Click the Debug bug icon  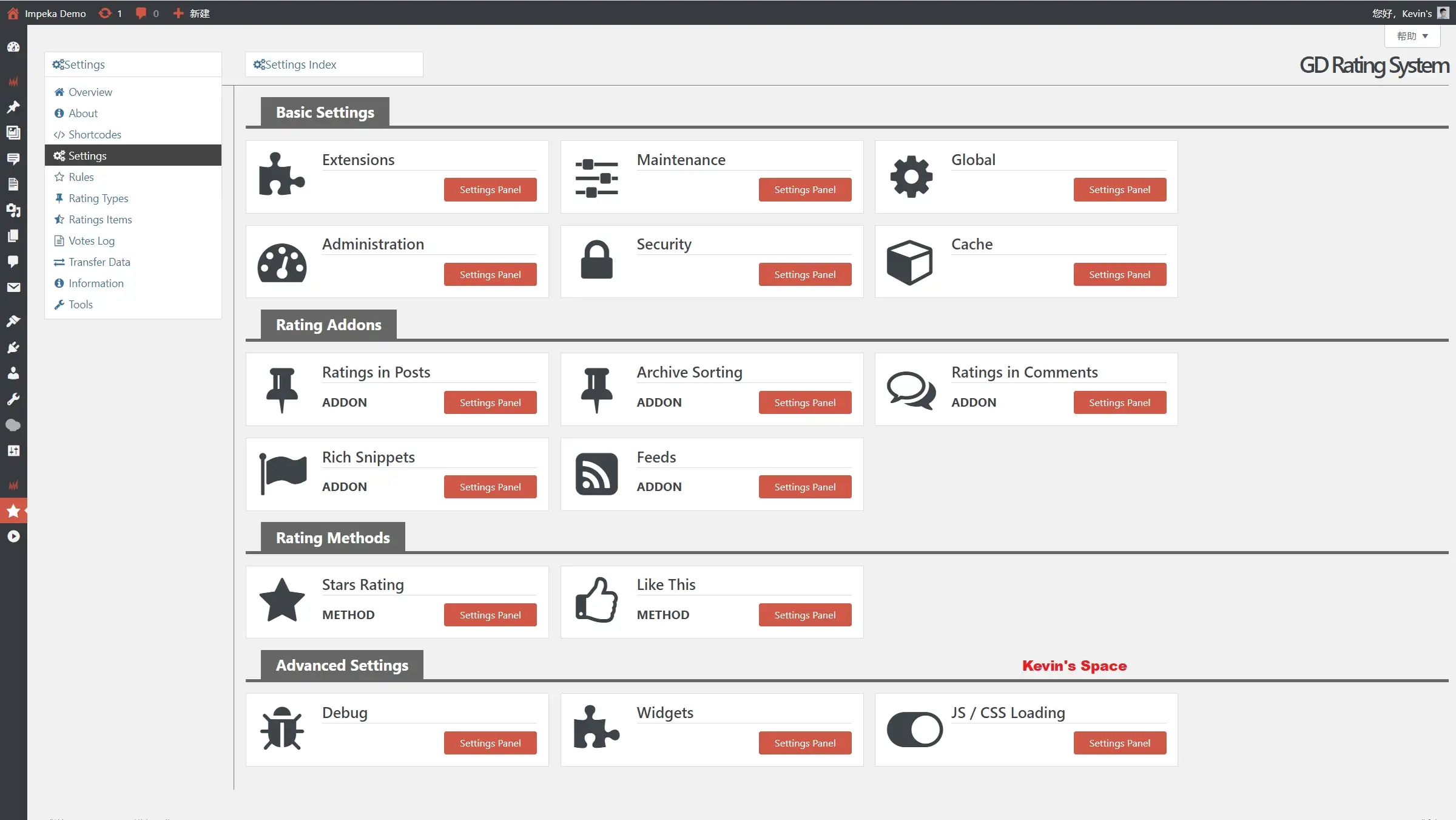point(281,728)
